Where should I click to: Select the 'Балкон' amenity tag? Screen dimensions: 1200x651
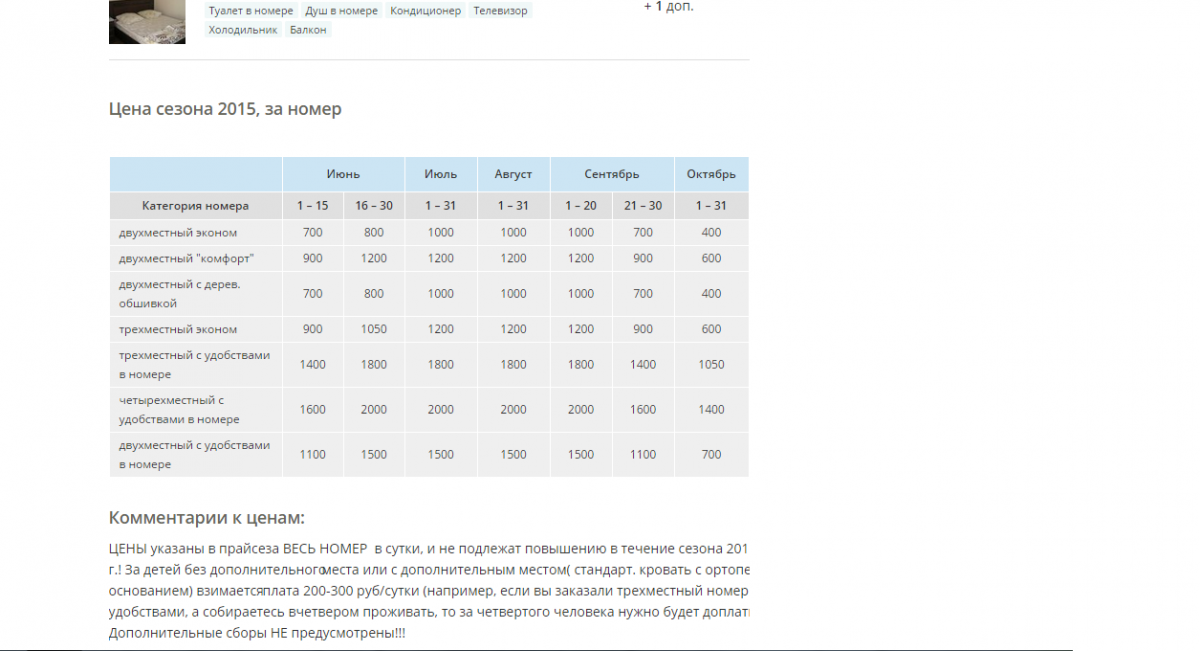(x=308, y=30)
